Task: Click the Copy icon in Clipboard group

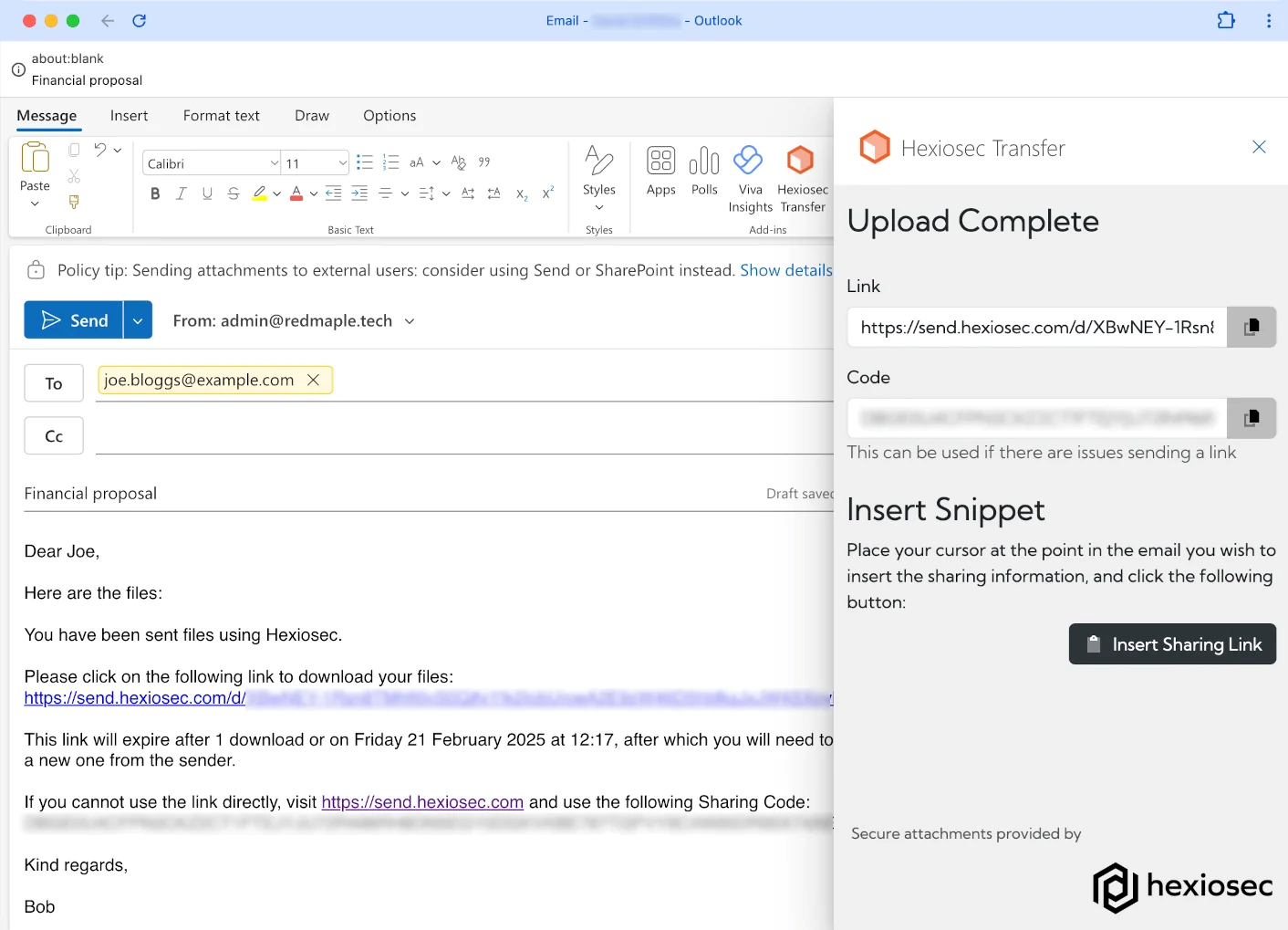Action: coord(74,150)
